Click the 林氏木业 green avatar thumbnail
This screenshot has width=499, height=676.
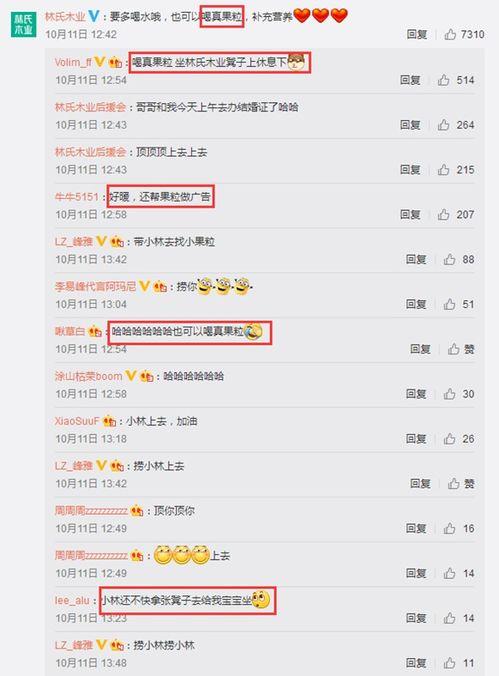[23, 25]
